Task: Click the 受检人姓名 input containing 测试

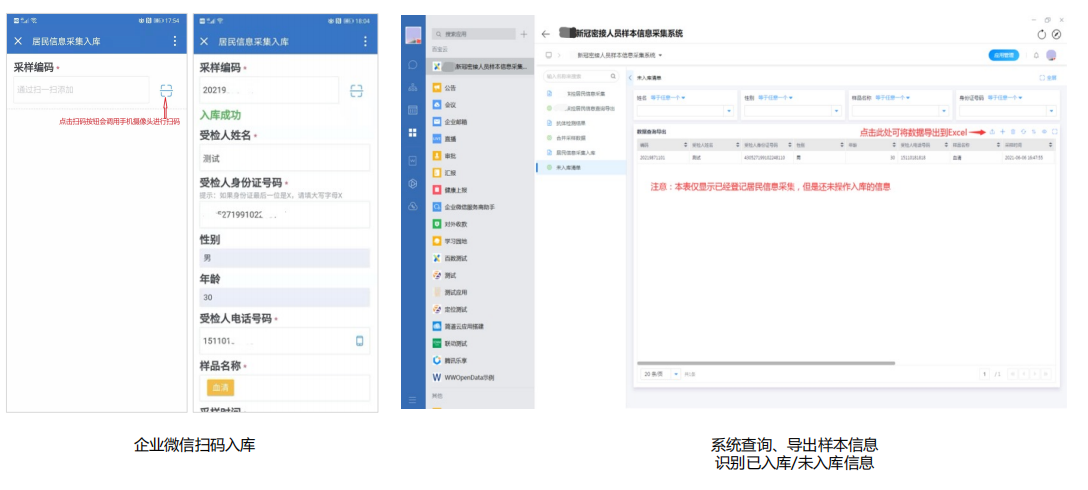Action: [x=284, y=158]
